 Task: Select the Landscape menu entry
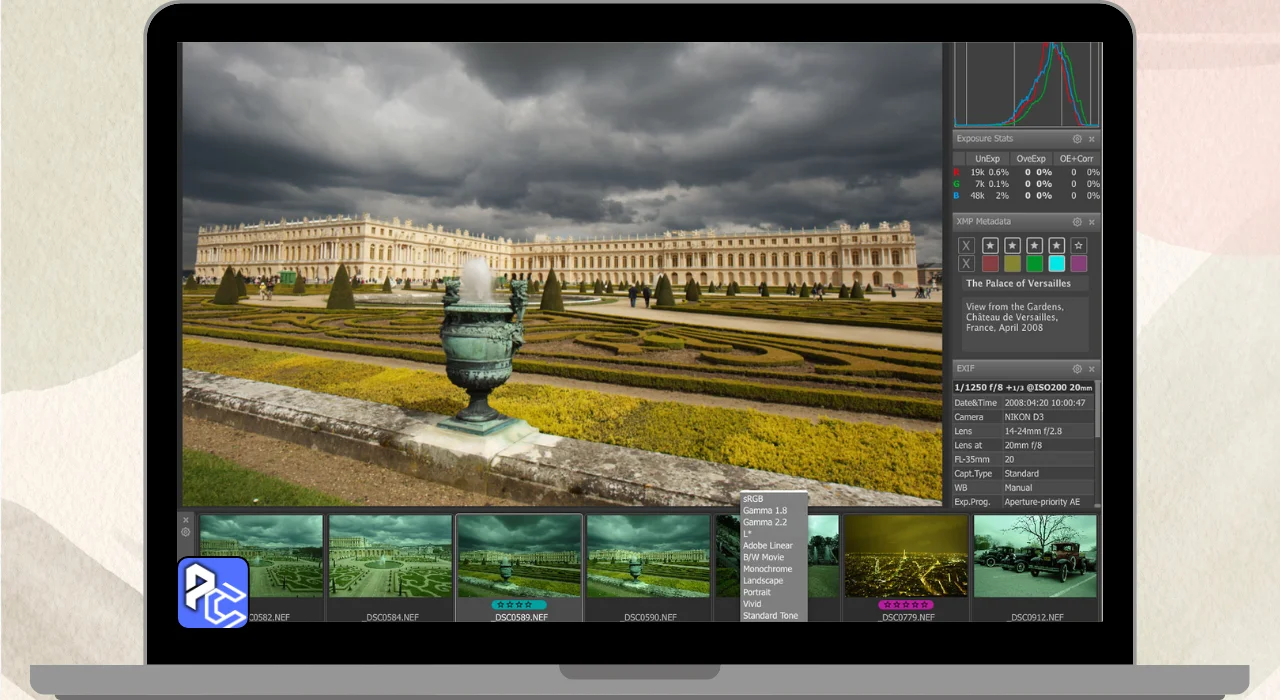click(763, 581)
